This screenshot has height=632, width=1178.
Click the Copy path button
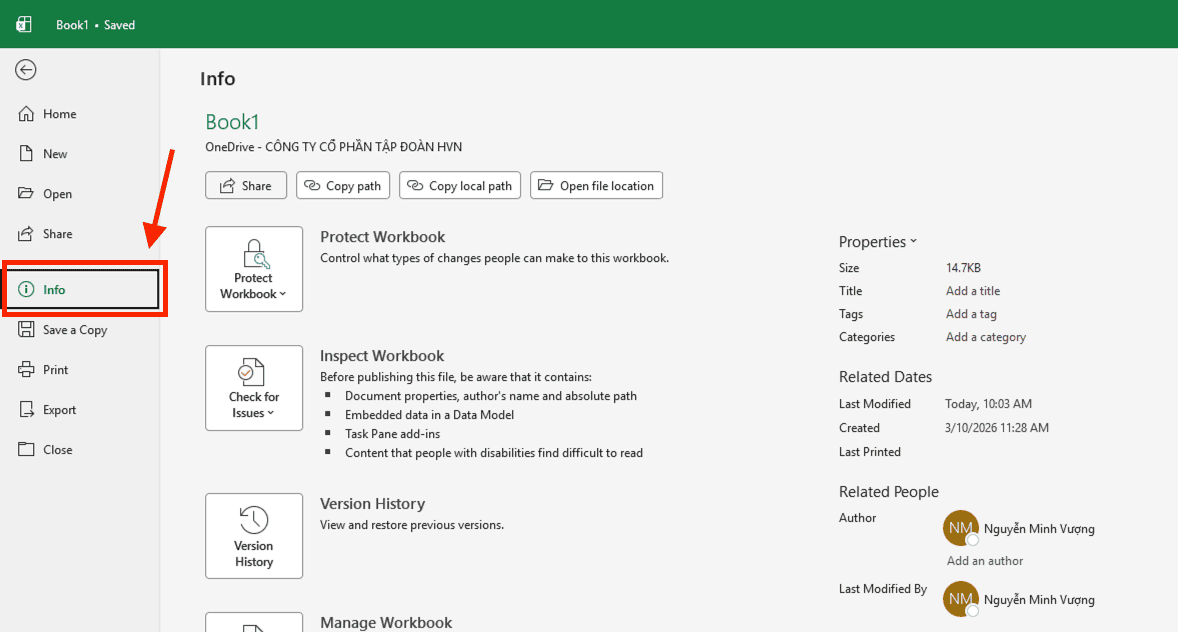344,186
